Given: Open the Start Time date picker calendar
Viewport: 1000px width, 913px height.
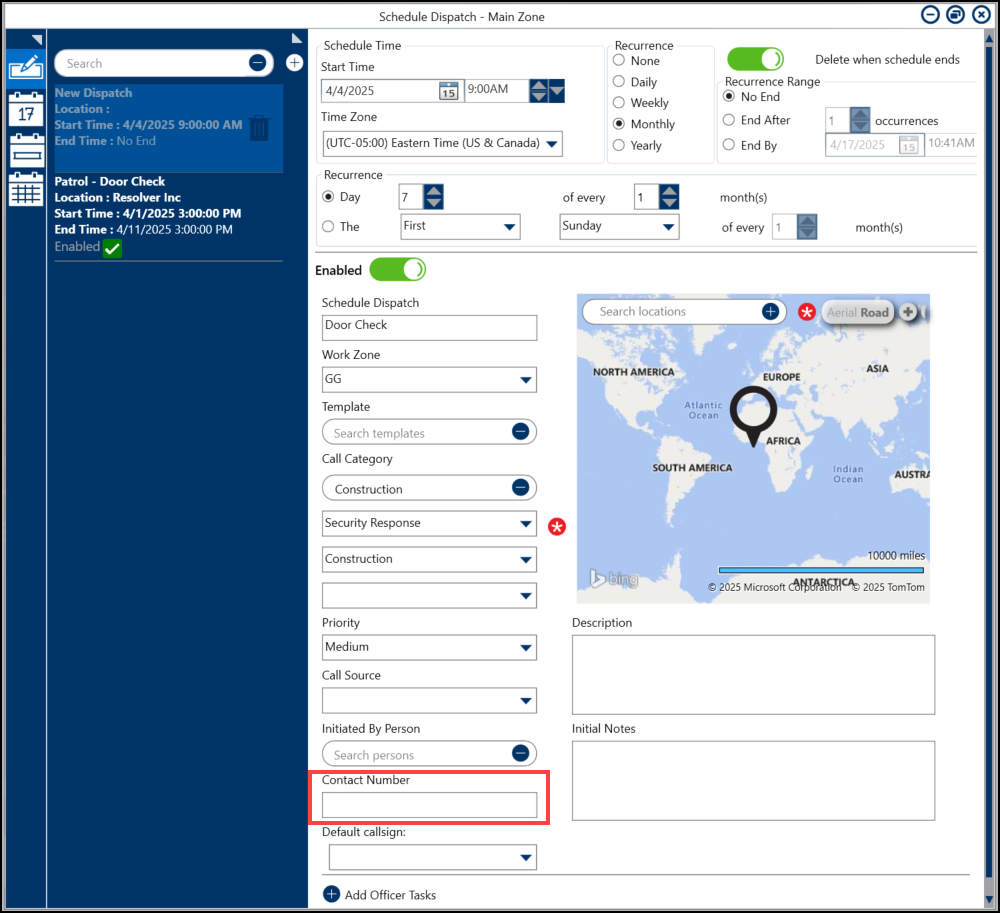Looking at the screenshot, I should pos(449,91).
